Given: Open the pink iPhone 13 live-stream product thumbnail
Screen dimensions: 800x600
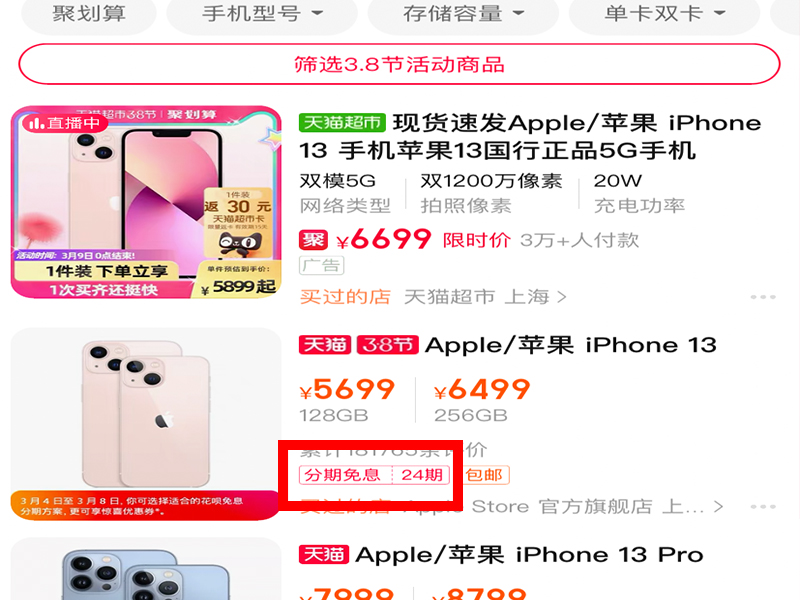Looking at the screenshot, I should (x=146, y=202).
